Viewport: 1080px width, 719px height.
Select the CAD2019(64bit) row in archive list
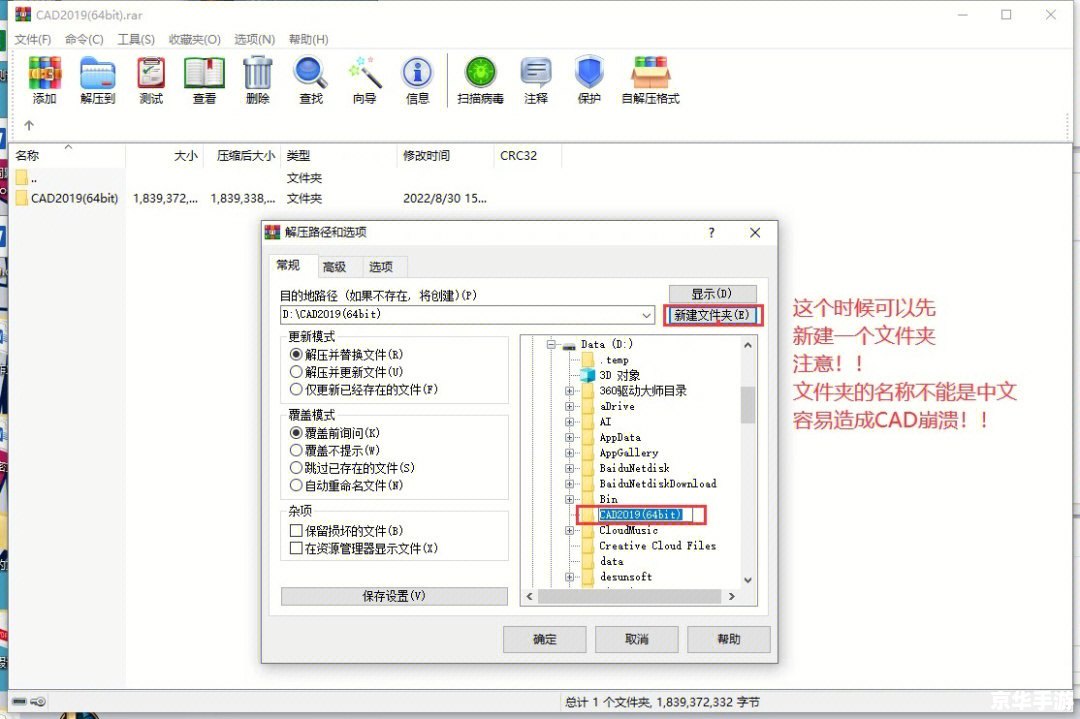[251, 198]
